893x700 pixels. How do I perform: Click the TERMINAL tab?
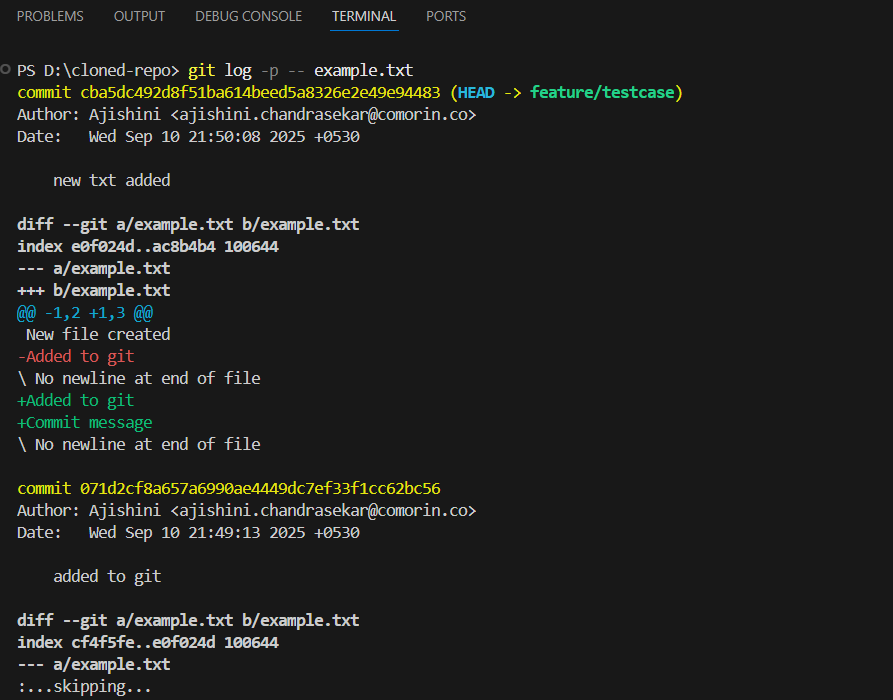(364, 17)
